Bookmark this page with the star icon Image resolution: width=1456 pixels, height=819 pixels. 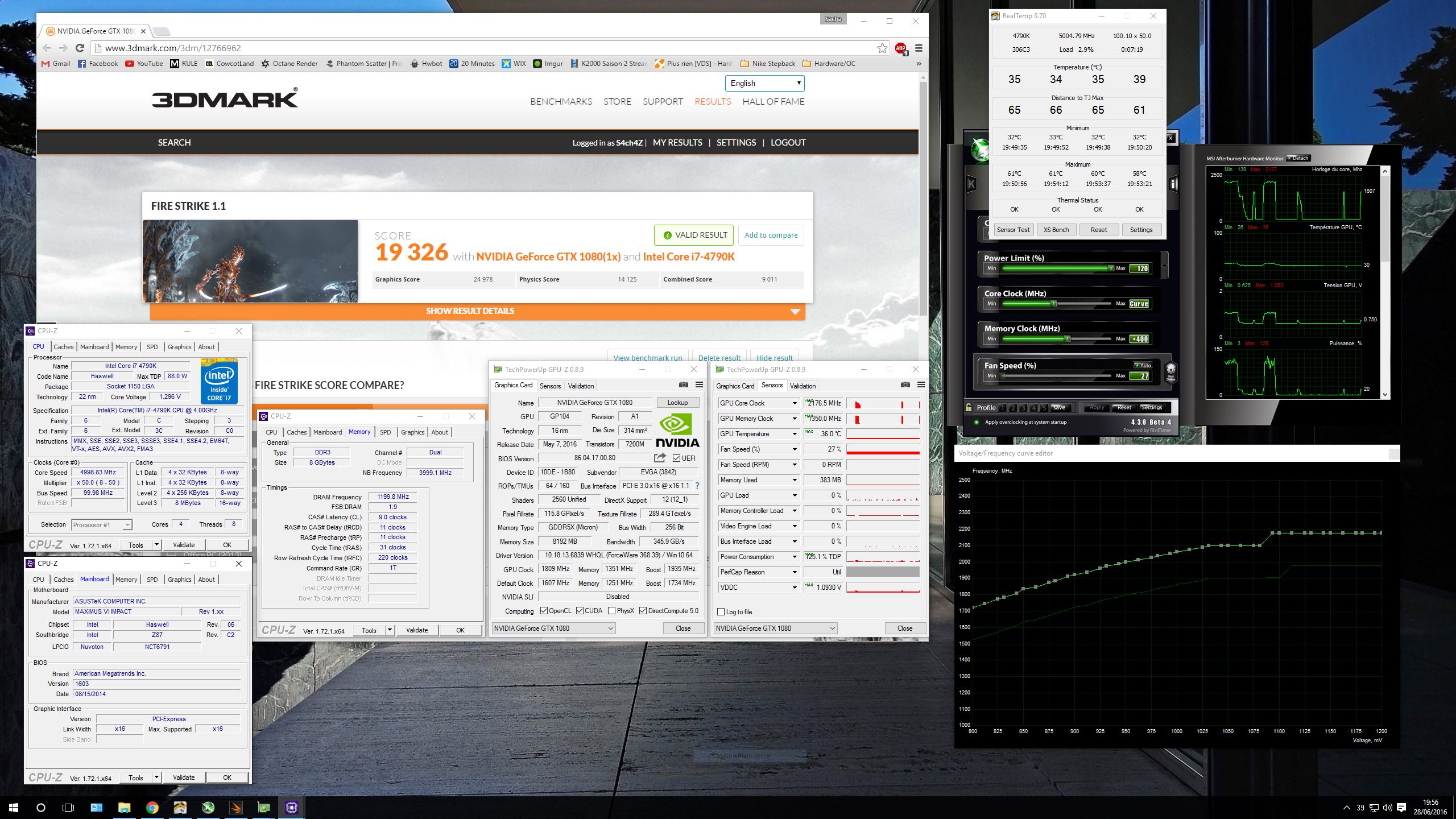point(882,48)
